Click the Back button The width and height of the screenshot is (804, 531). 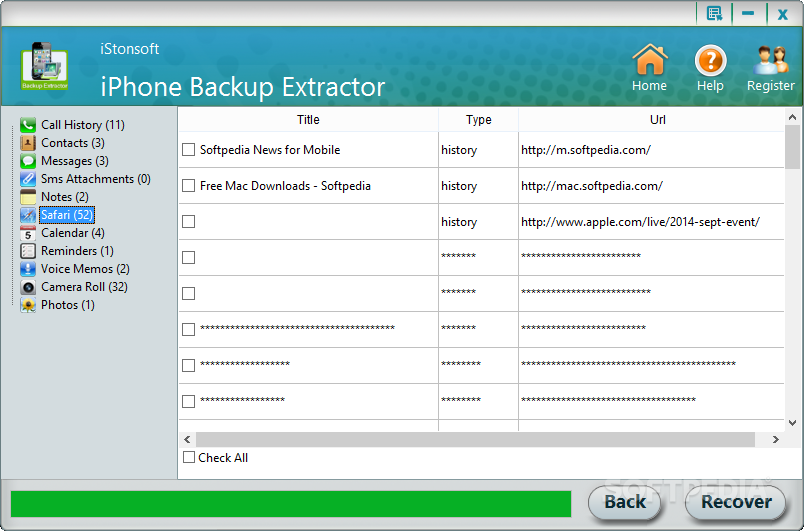625,502
